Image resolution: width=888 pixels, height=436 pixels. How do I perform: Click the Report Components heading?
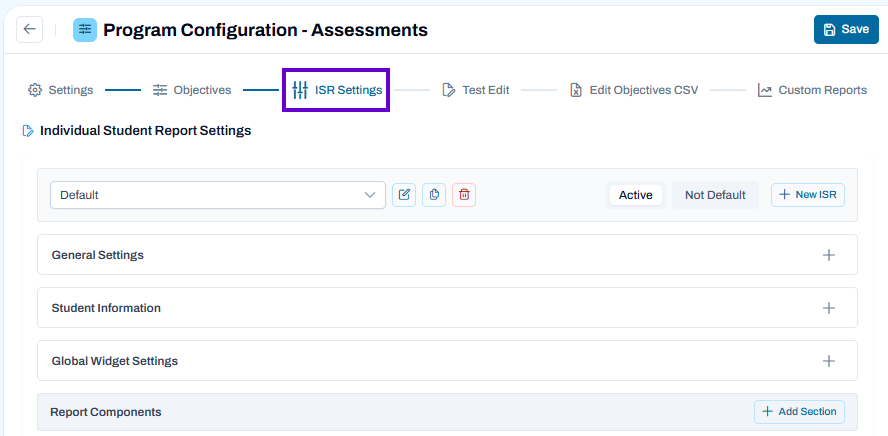pyautogui.click(x=106, y=412)
